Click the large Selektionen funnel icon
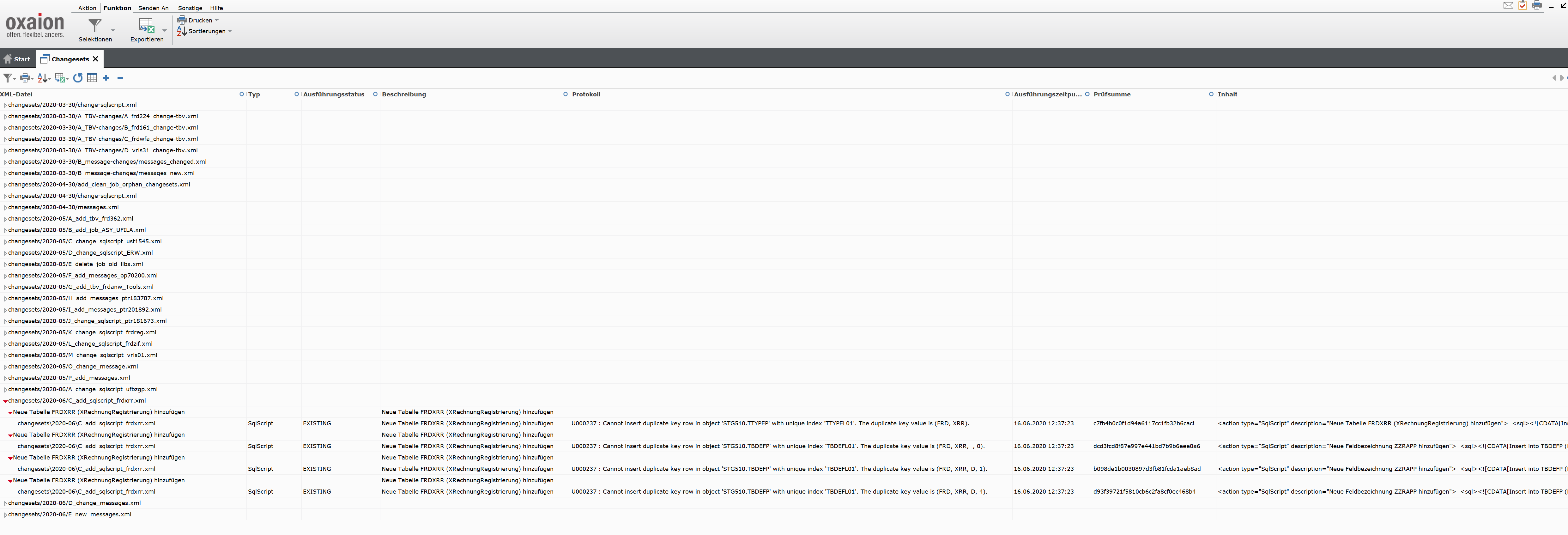This screenshot has height=535, width=1568. point(95,26)
